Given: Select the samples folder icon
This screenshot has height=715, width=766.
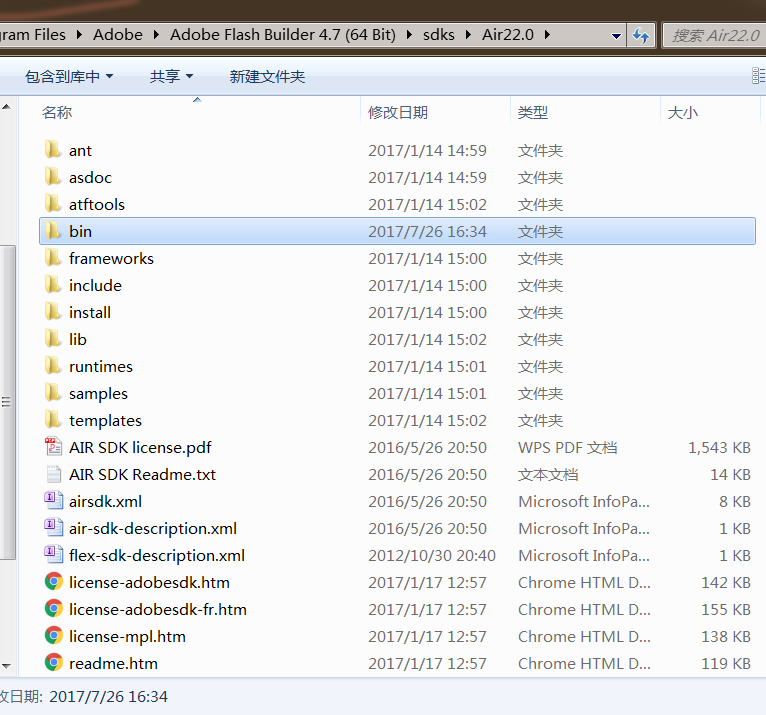Looking at the screenshot, I should [x=53, y=393].
